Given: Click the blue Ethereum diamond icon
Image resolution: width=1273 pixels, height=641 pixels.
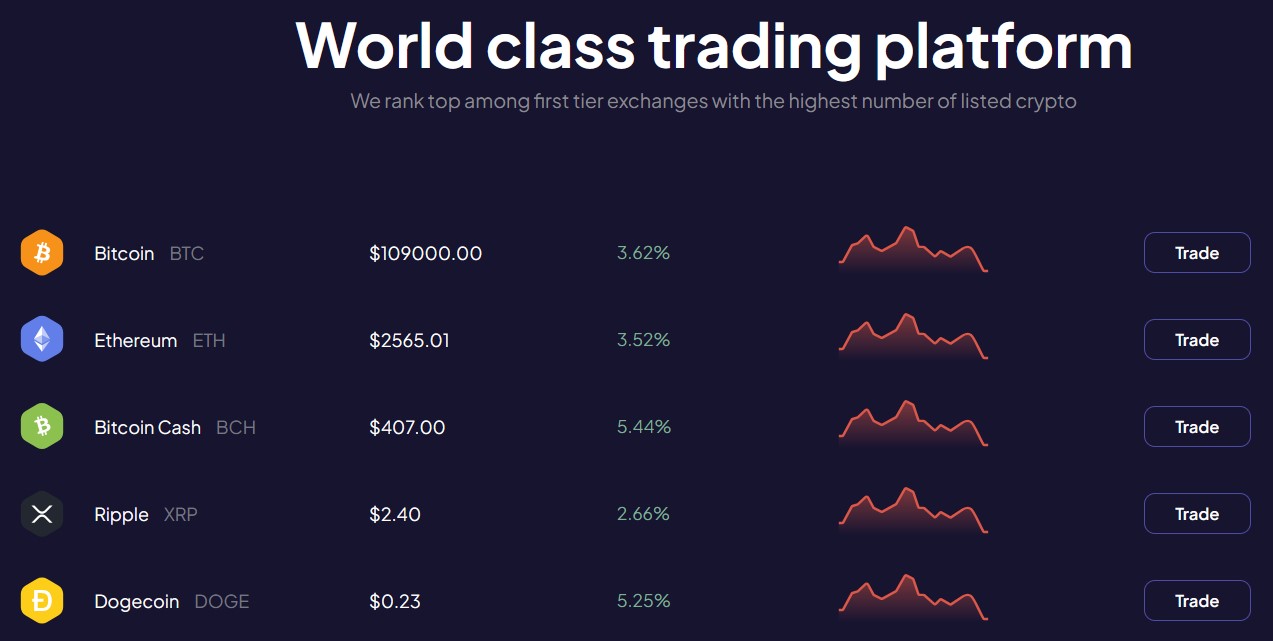Looking at the screenshot, I should (x=42, y=340).
